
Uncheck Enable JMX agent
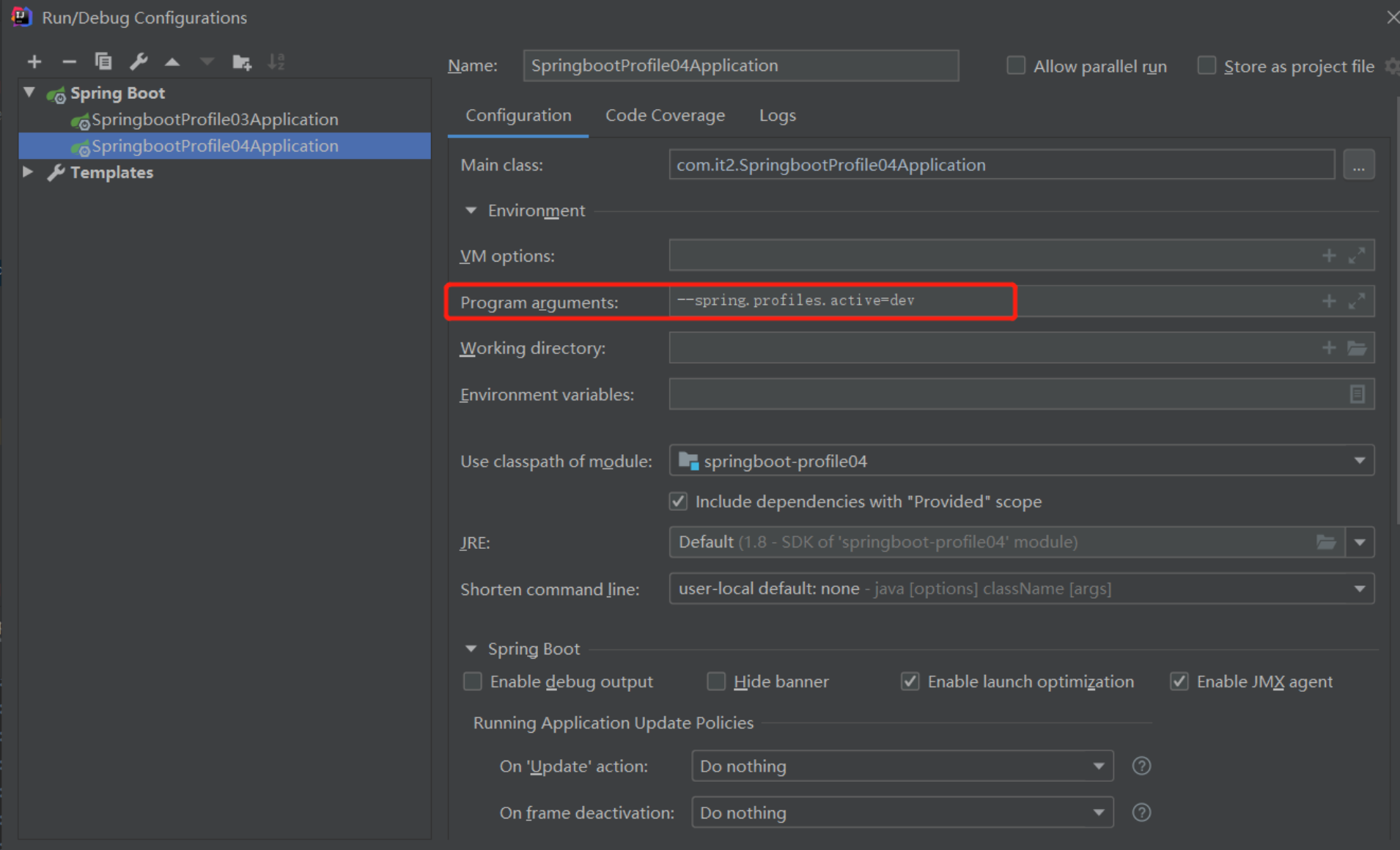pyautogui.click(x=1179, y=681)
